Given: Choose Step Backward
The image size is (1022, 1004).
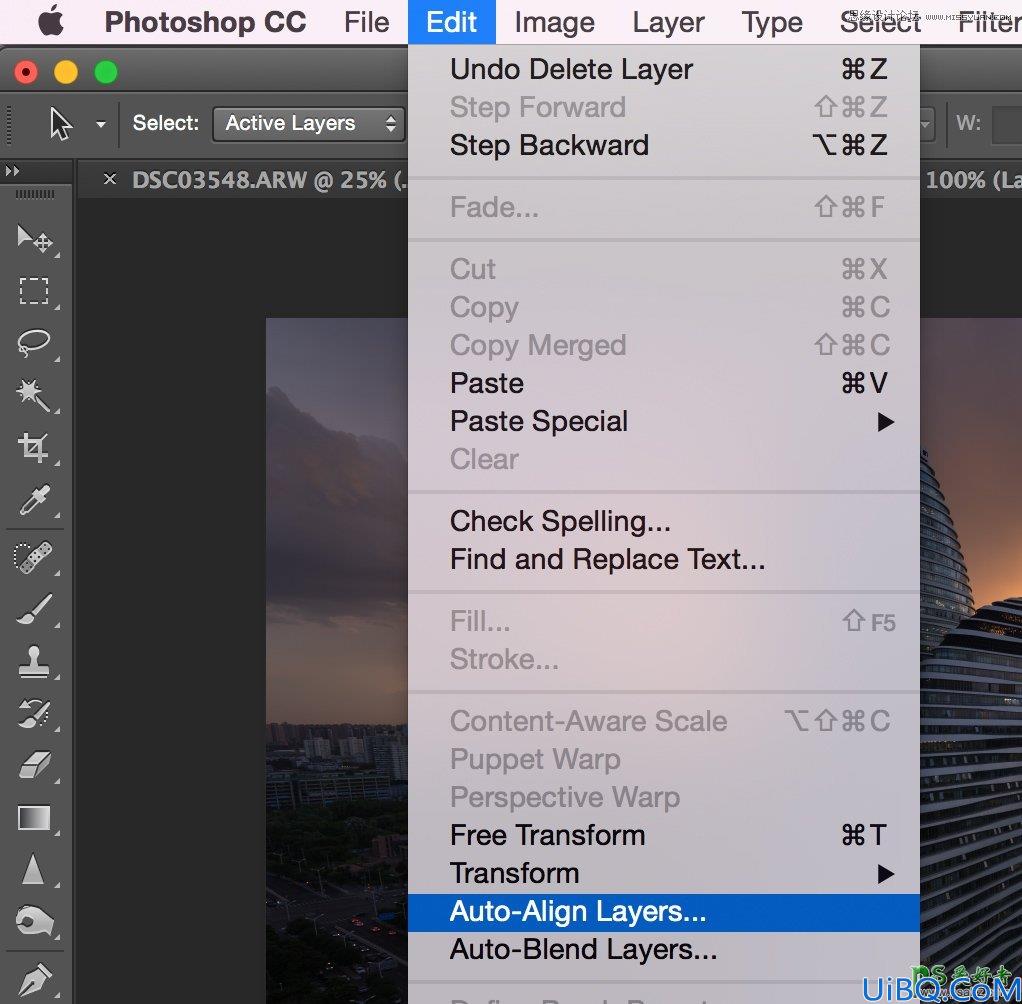Looking at the screenshot, I should click(x=664, y=145).
